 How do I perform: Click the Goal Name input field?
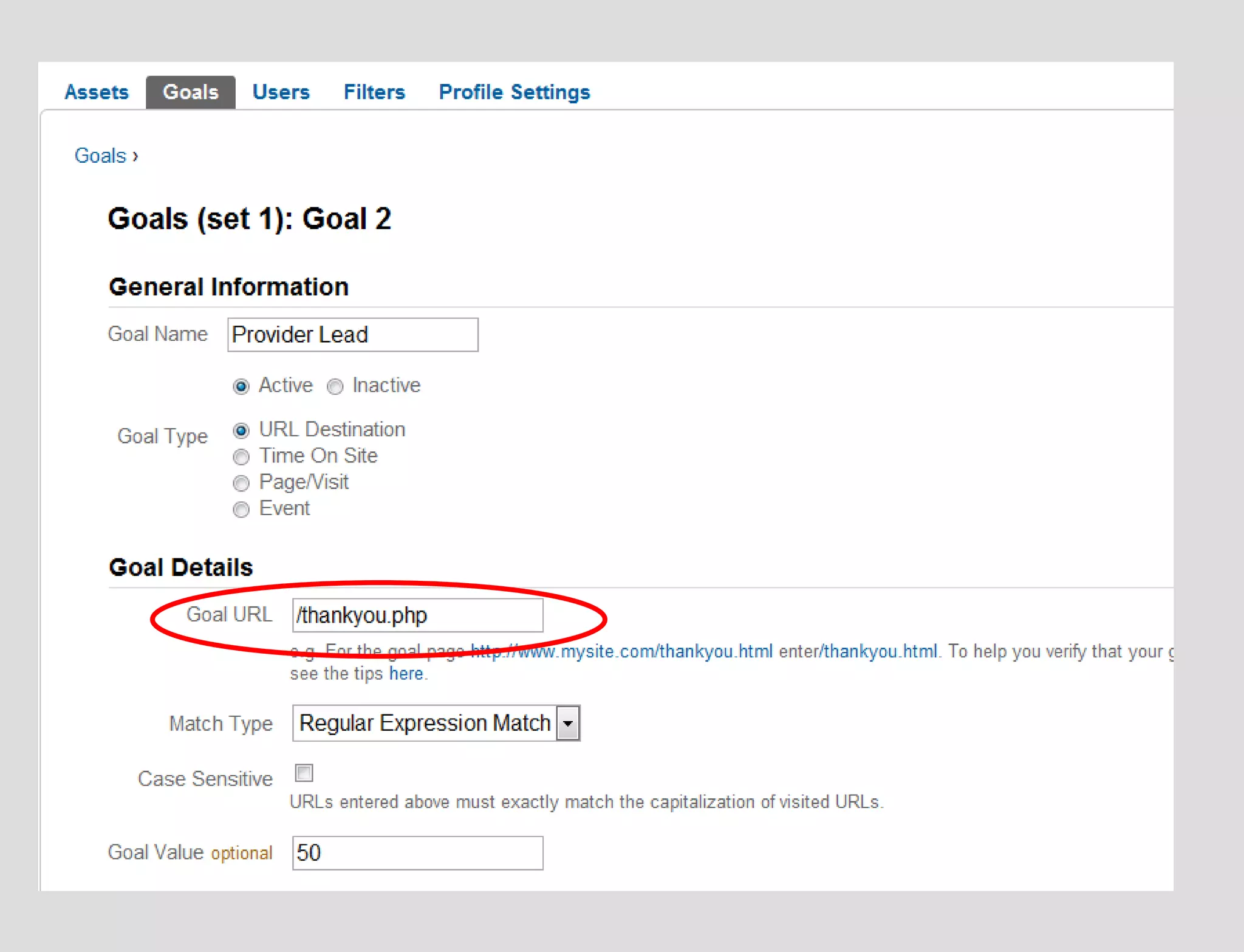pos(352,335)
